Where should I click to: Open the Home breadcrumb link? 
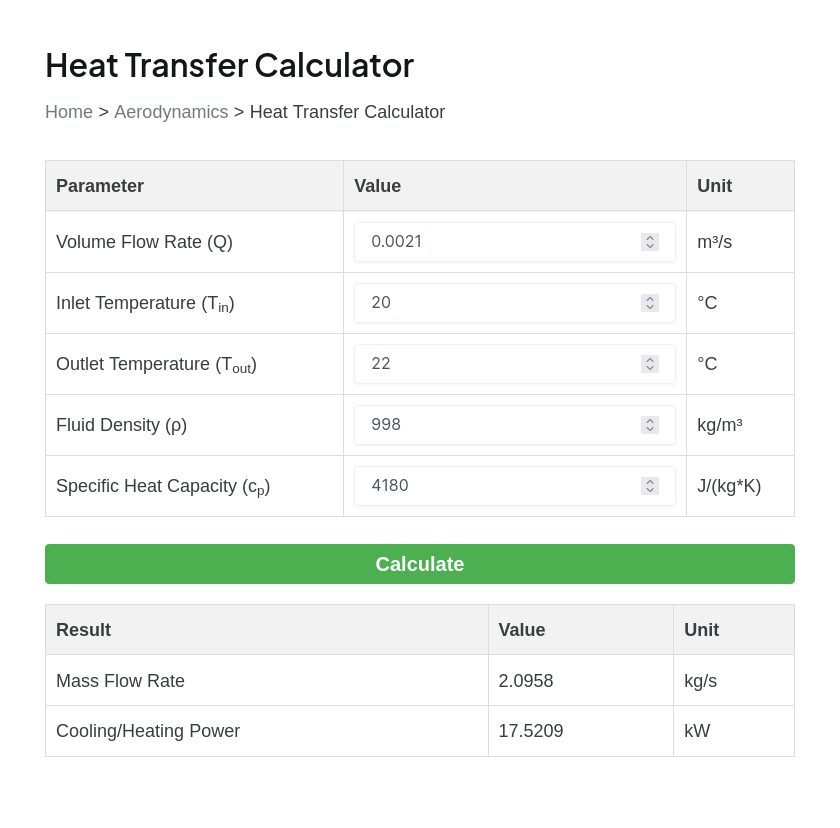[69, 112]
